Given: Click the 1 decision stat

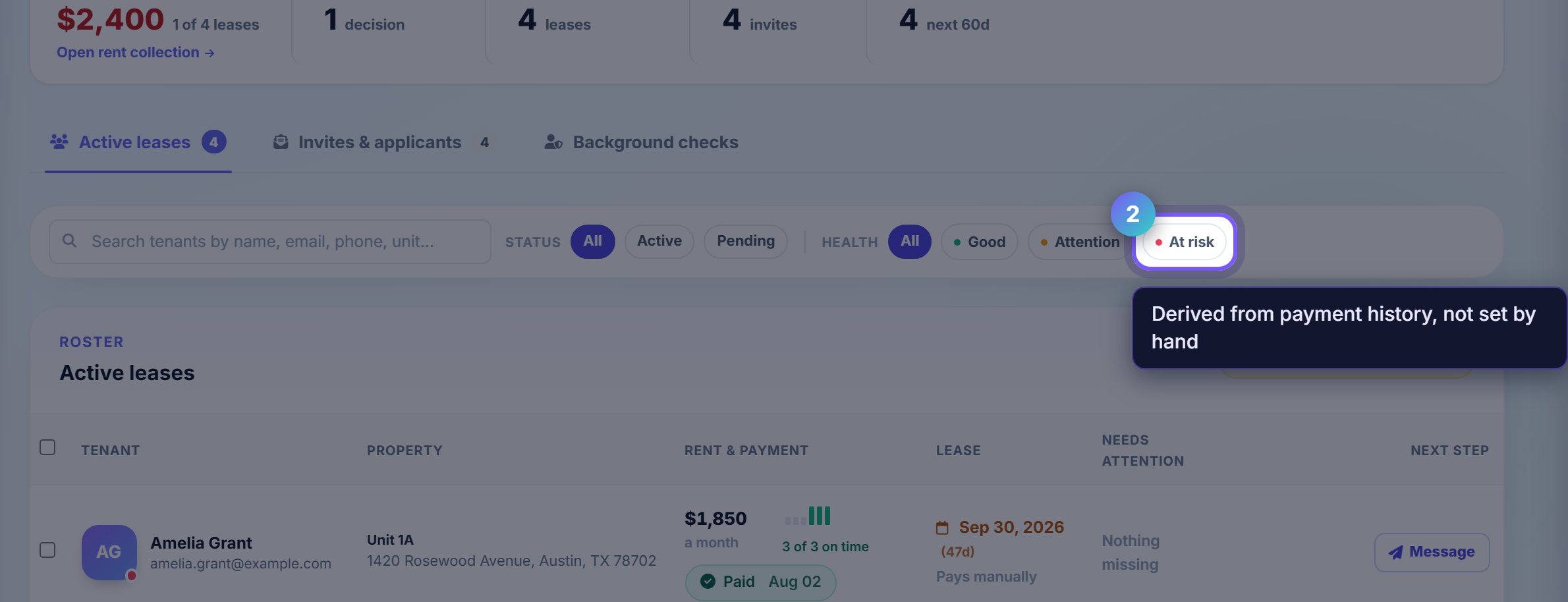Looking at the screenshot, I should [364, 21].
